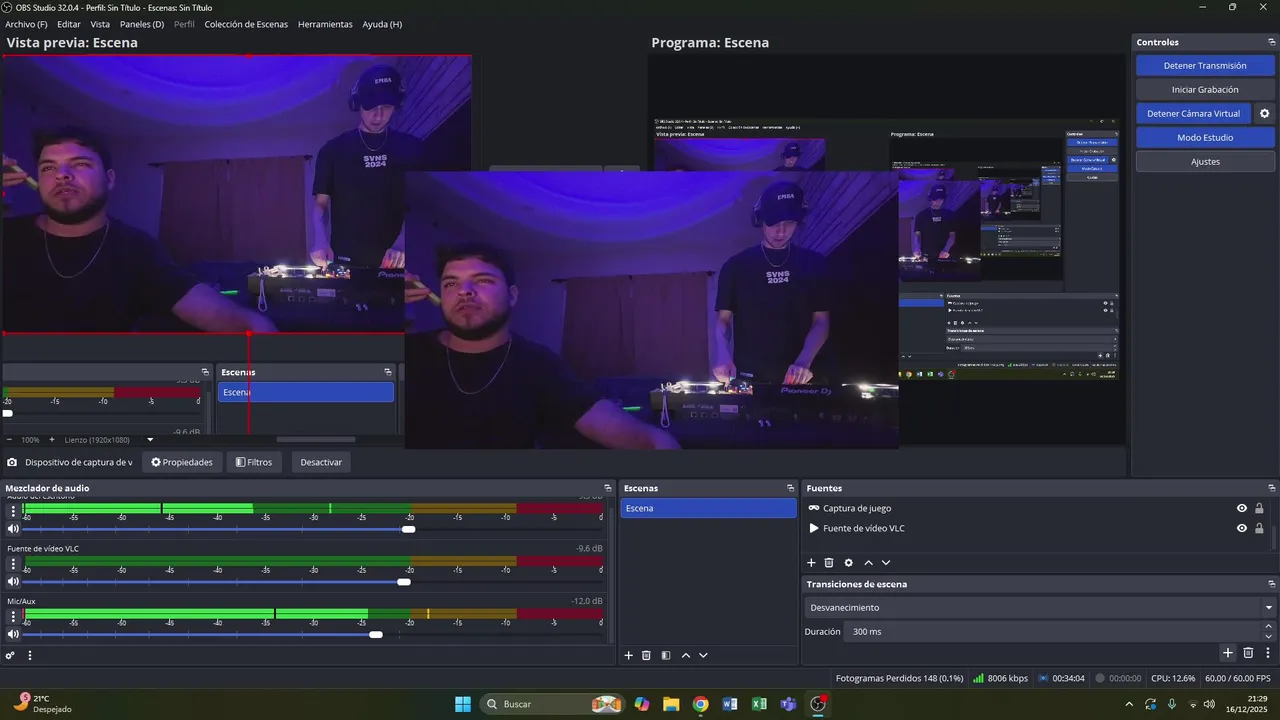Toggle Modo Estudio off

point(1205,138)
